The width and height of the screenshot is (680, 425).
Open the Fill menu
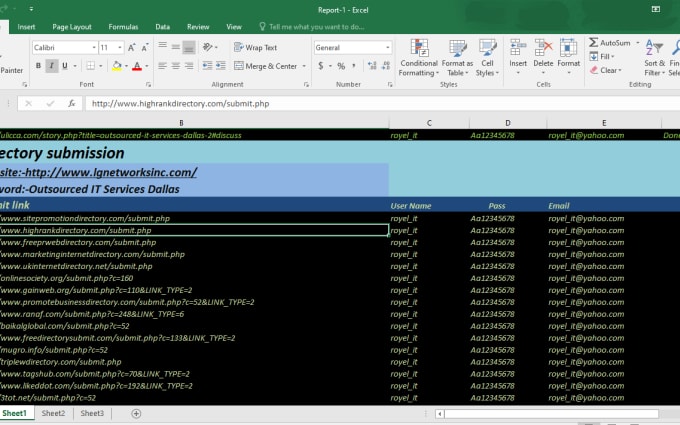tap(602, 56)
